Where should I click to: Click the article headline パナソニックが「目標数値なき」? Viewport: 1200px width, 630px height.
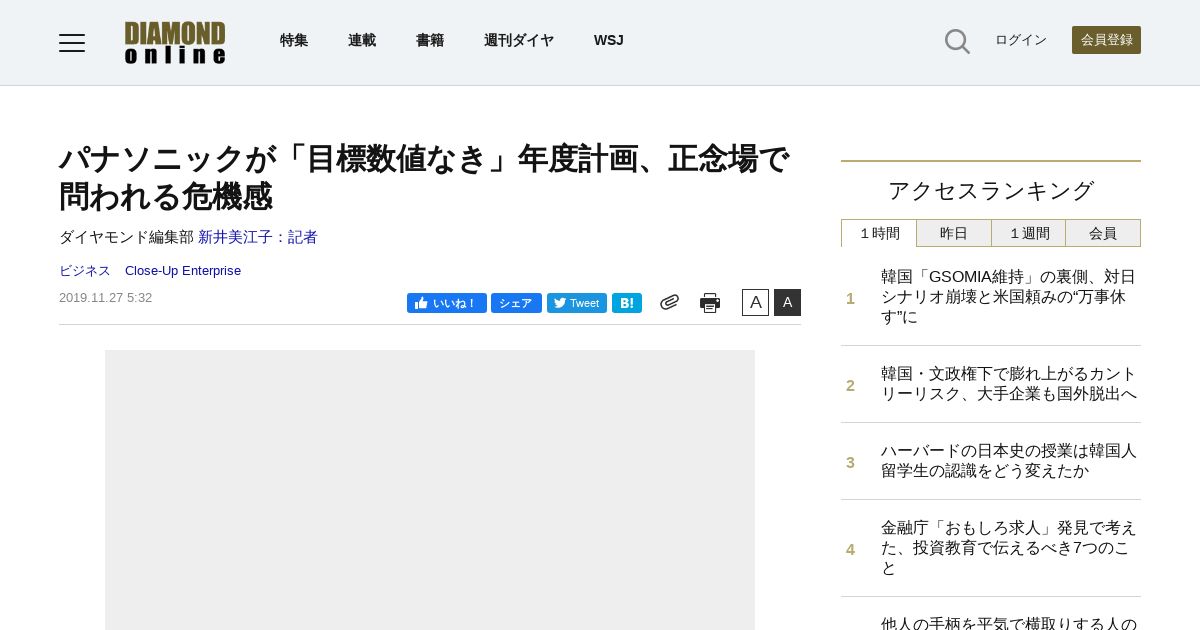click(x=424, y=178)
